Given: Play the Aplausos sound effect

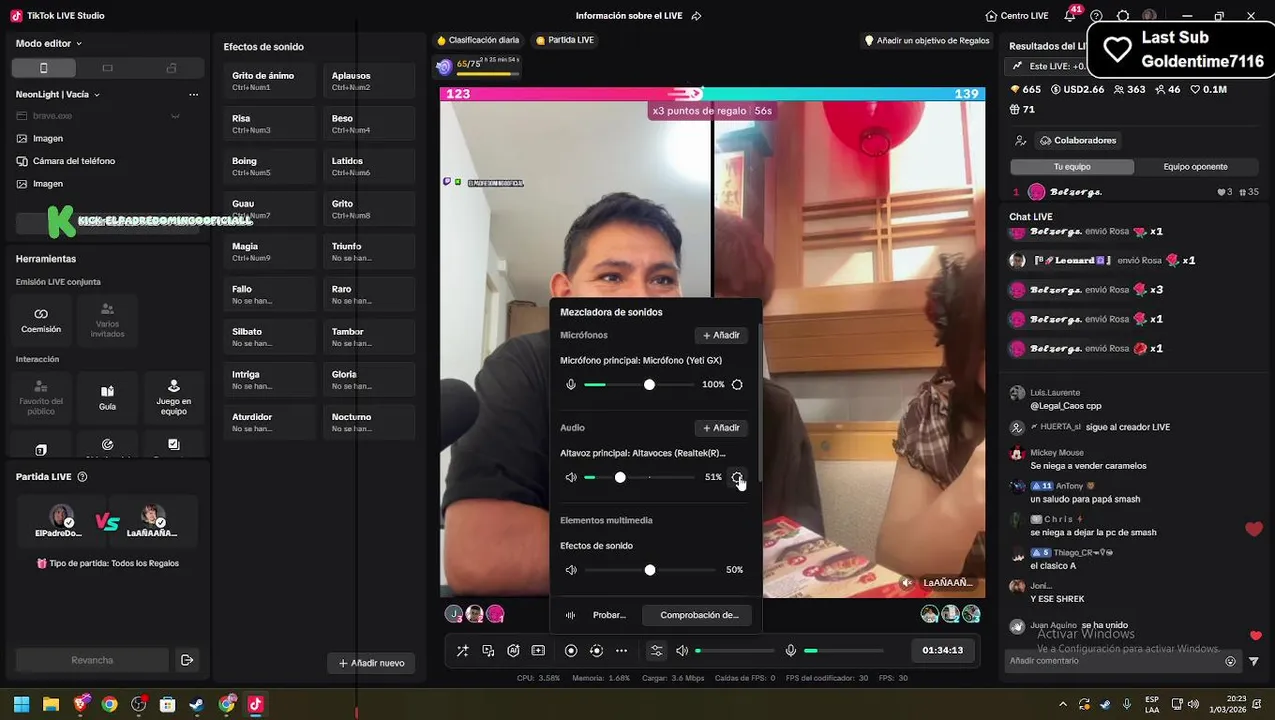Looking at the screenshot, I should 369,80.
